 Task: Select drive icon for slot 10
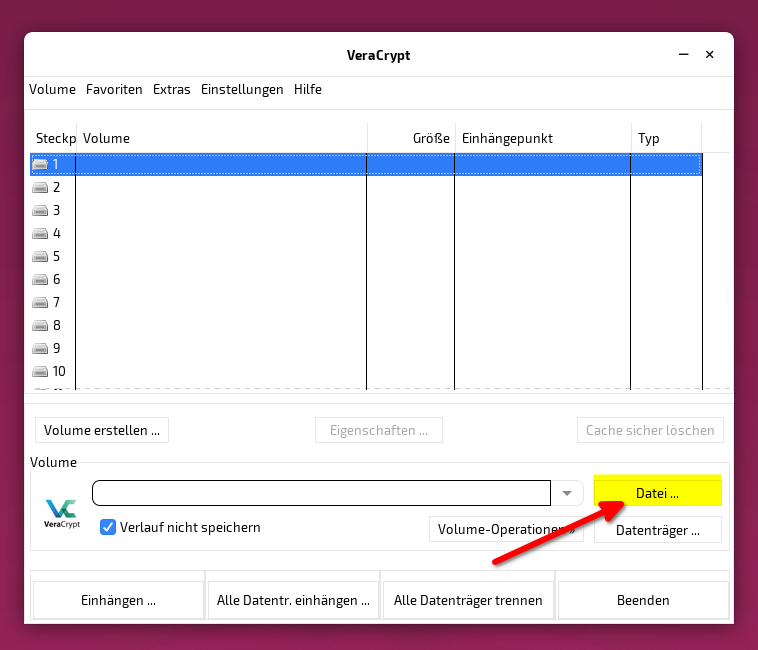[40, 372]
